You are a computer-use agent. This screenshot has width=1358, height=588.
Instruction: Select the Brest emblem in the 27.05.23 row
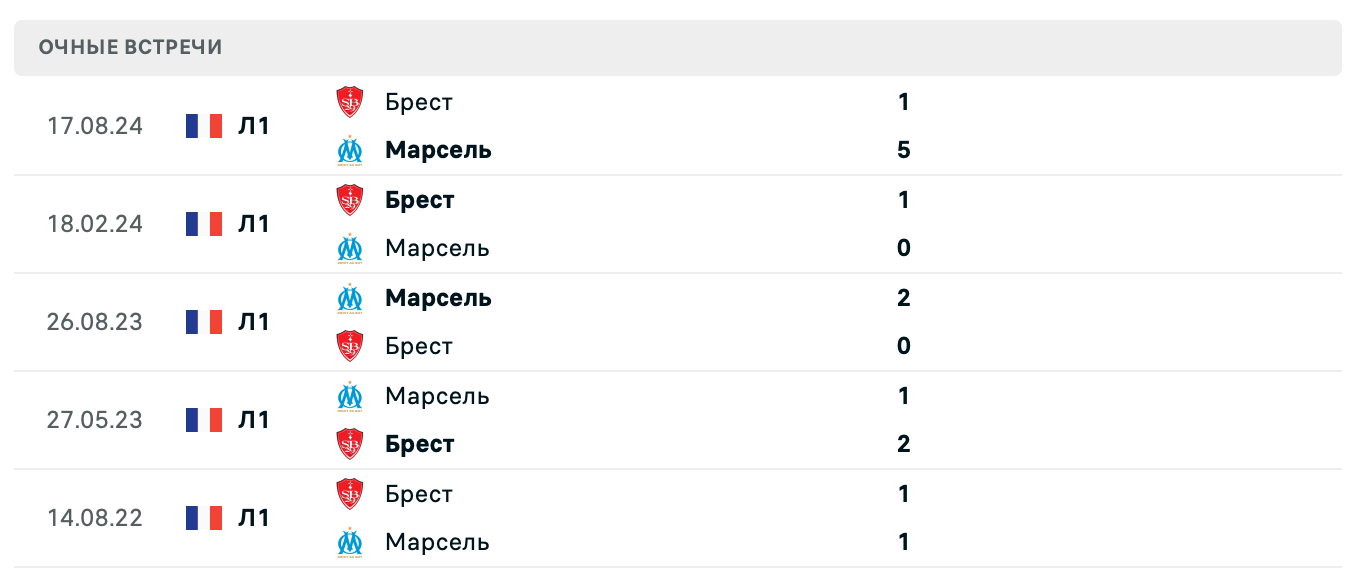coord(349,443)
